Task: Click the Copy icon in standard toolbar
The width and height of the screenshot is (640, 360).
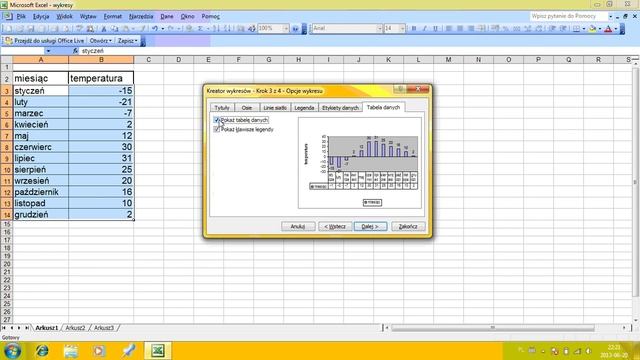Action: coord(115,29)
